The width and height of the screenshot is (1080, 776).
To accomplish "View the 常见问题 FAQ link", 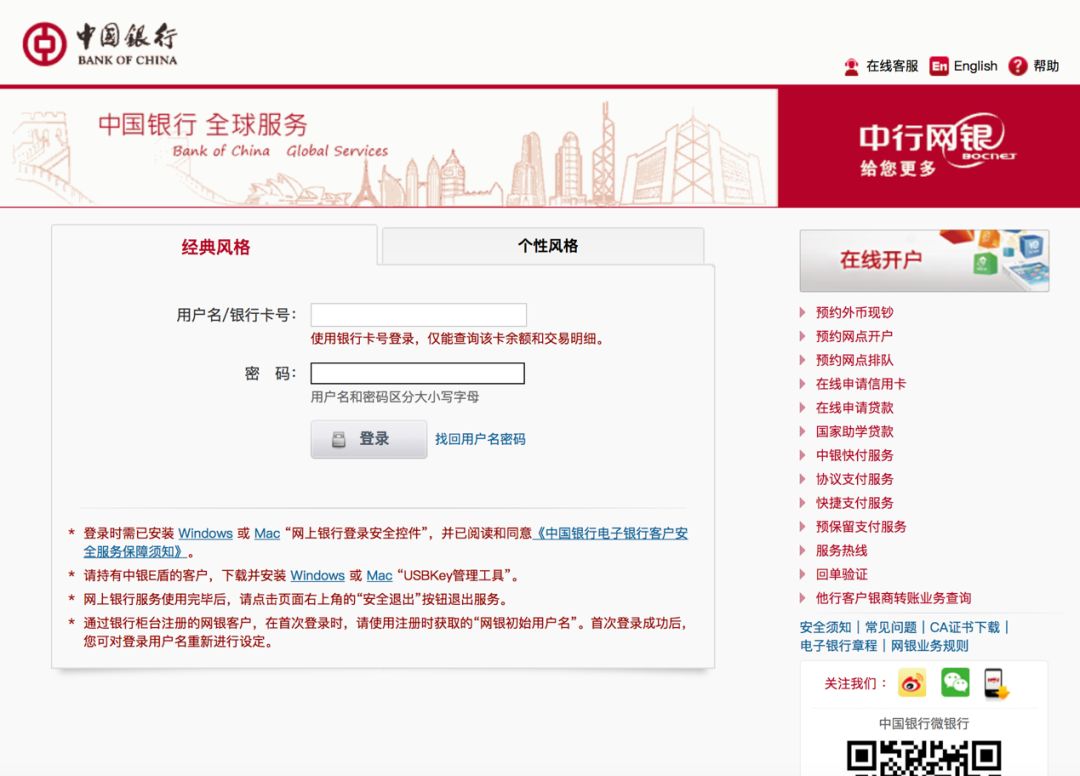I will (893, 626).
